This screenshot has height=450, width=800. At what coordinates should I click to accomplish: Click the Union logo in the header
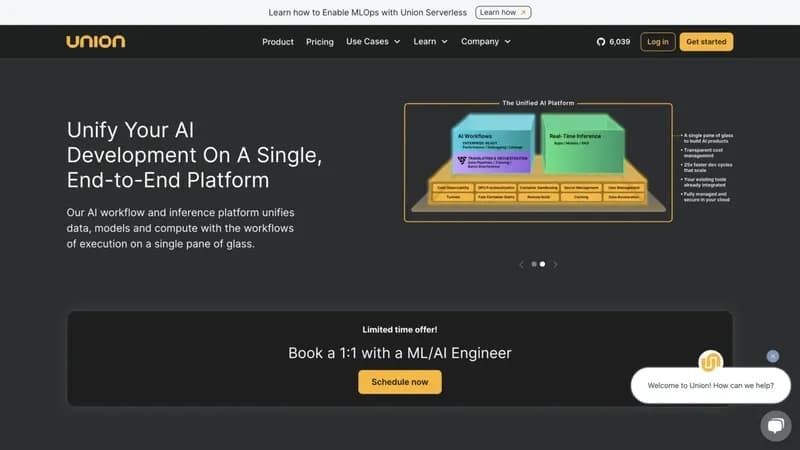tap(95, 41)
